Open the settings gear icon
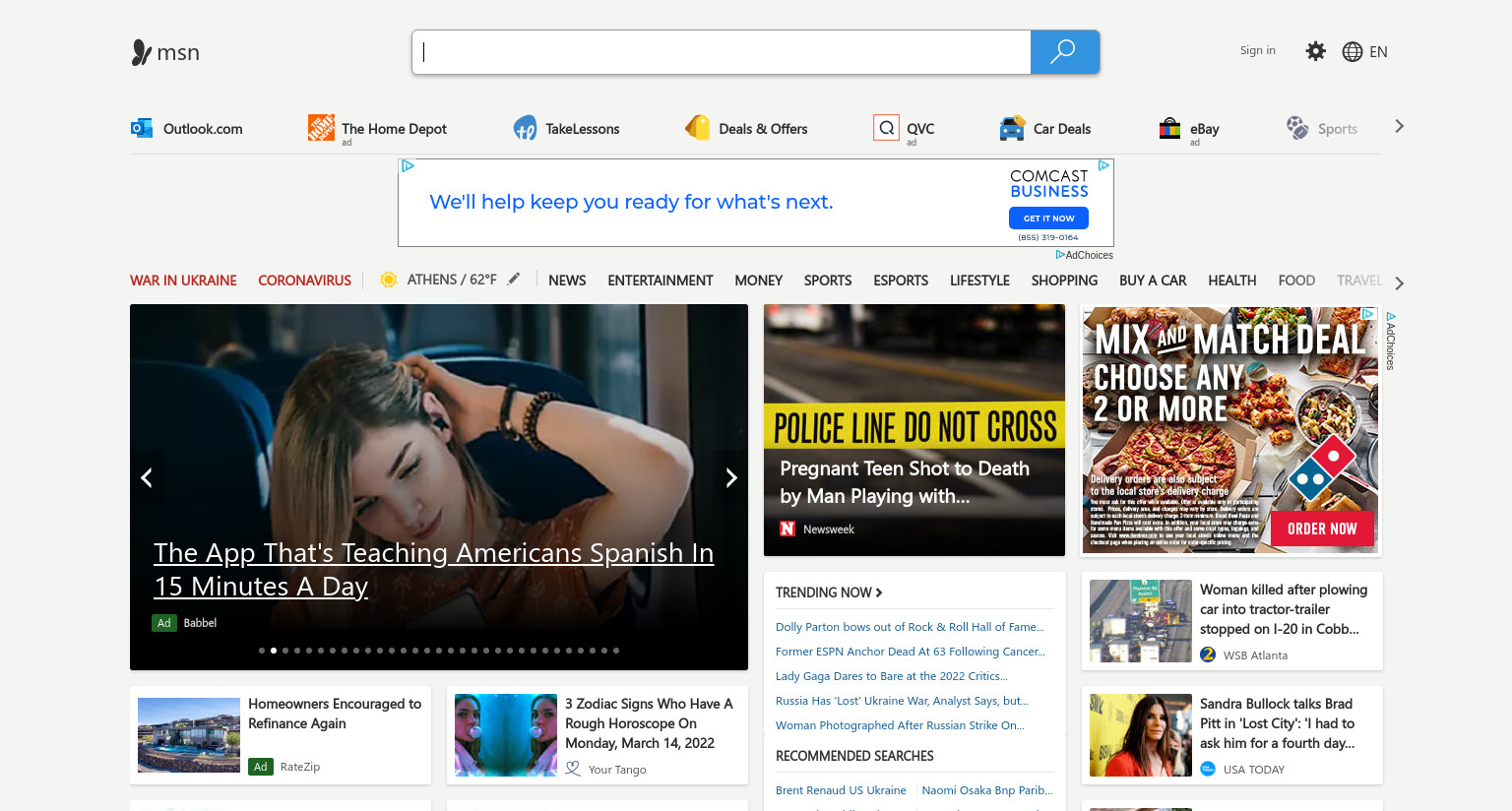This screenshot has height=811, width=1512. pos(1315,51)
